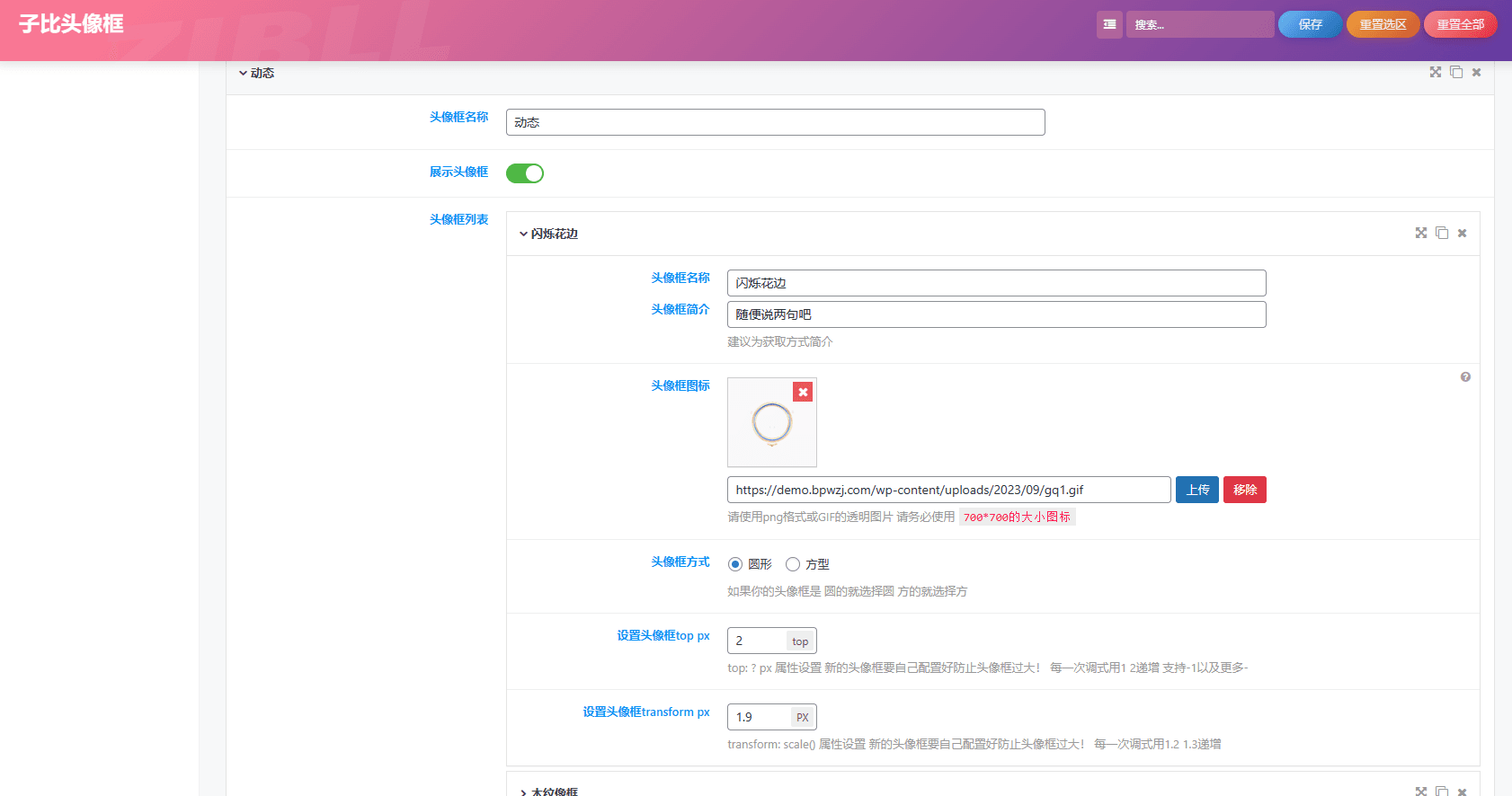Screen dimensions: 1512x796
Task: Click the 重置全部 button
Action: [1460, 24]
